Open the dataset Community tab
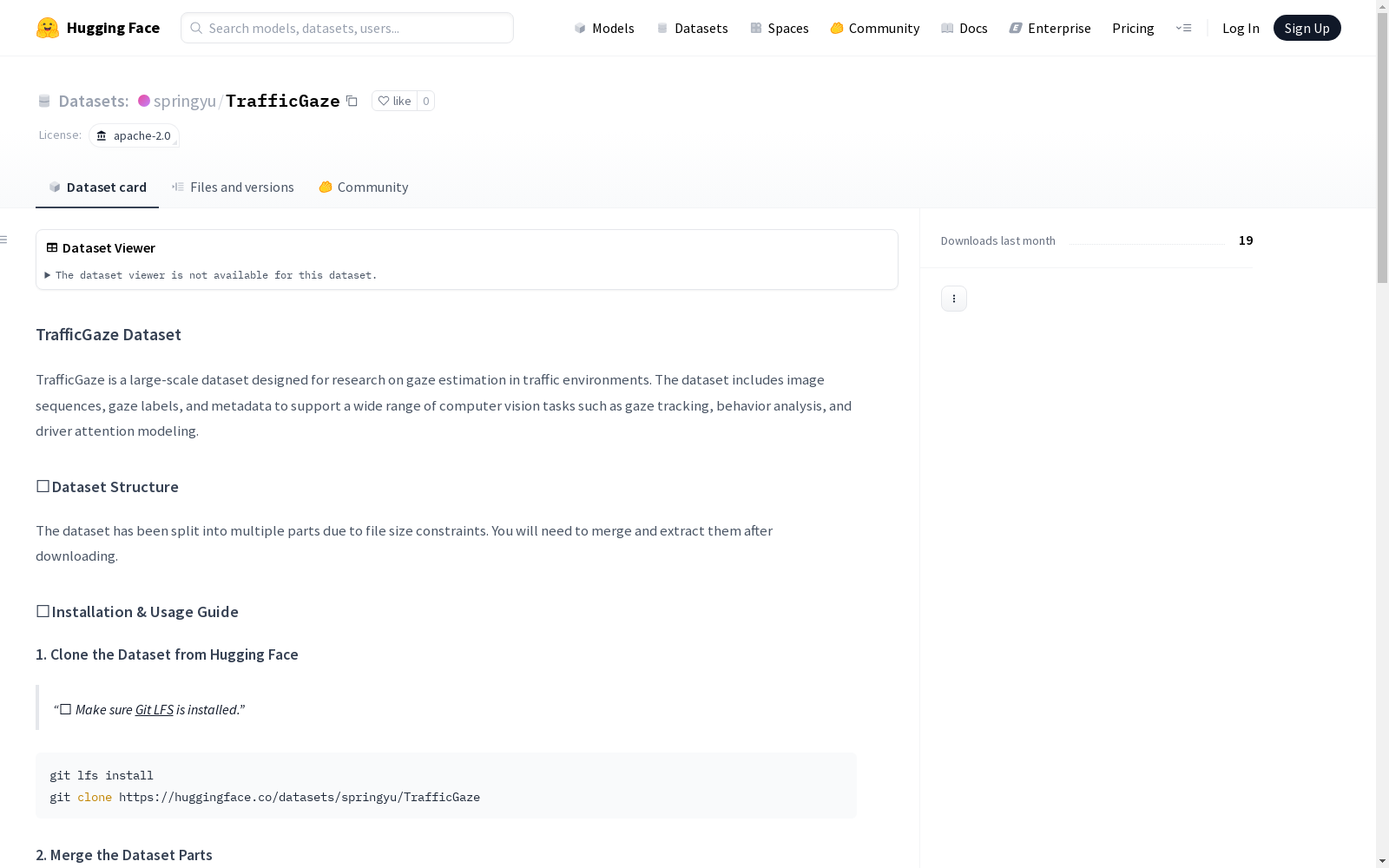 coord(364,187)
